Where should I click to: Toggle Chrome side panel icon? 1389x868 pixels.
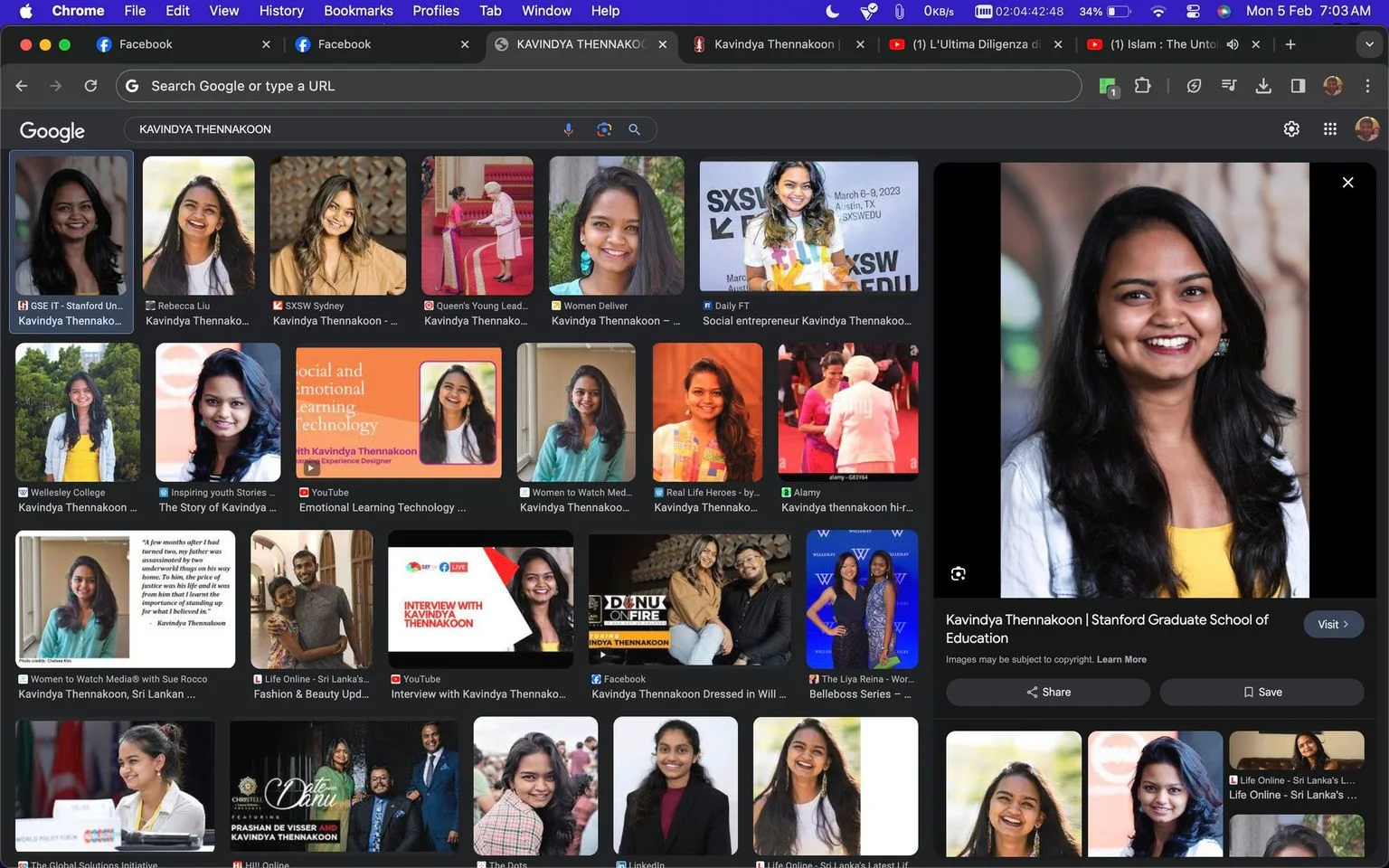tap(1298, 86)
